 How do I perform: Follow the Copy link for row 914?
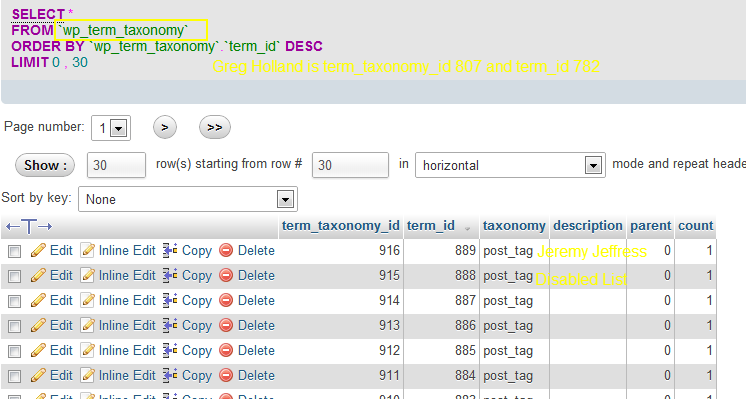(x=197, y=301)
